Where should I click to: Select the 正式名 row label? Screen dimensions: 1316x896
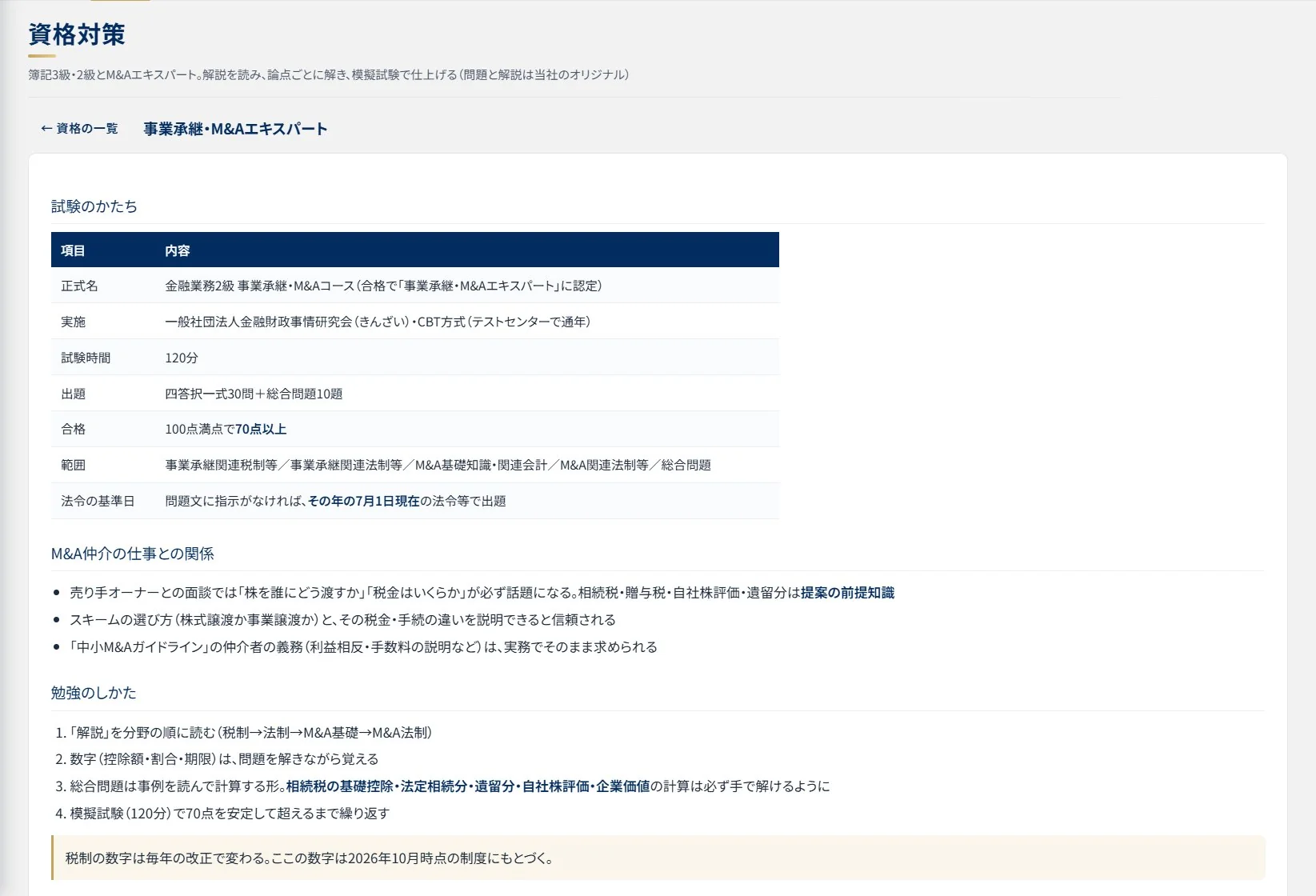pos(79,286)
